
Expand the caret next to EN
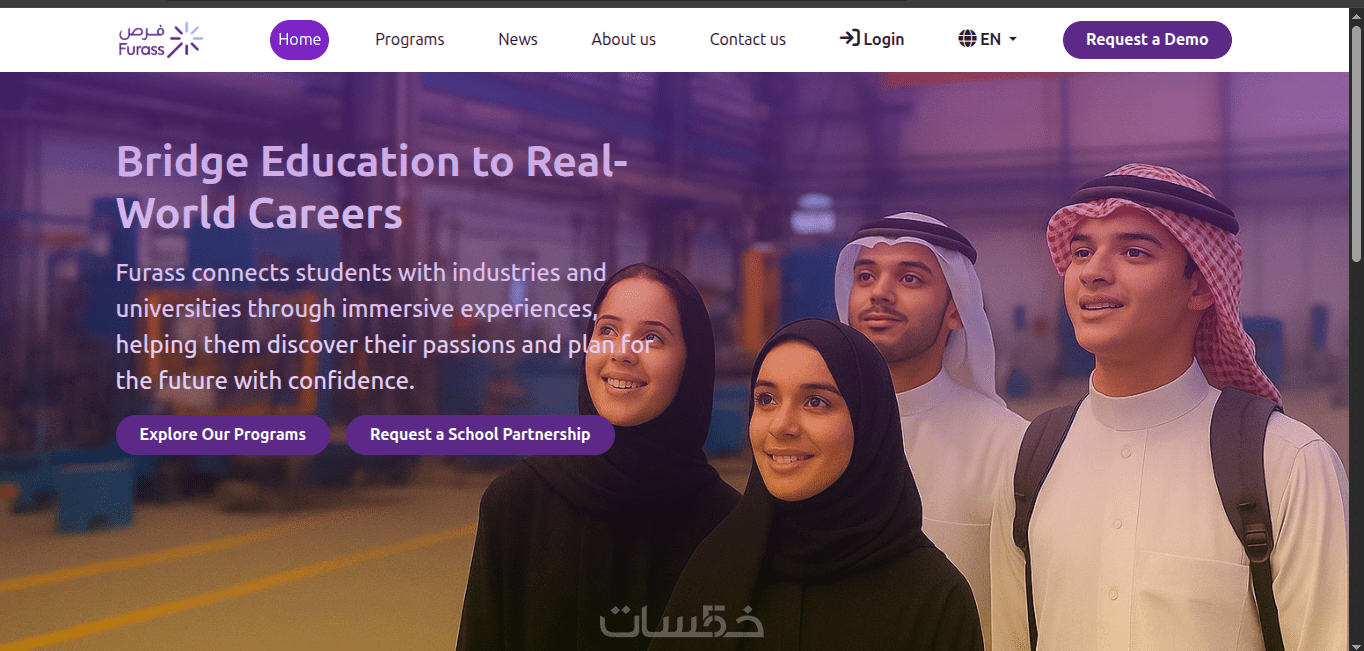coord(1012,40)
